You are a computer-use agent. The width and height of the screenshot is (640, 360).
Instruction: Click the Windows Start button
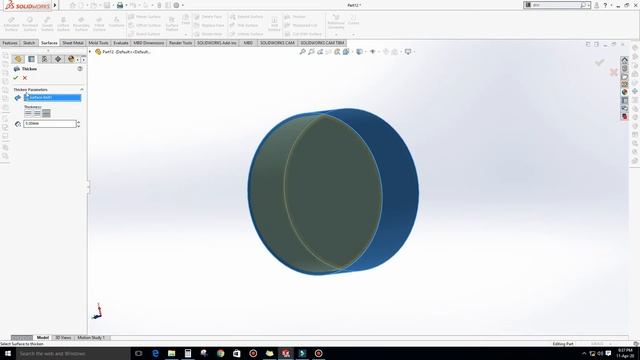pyautogui.click(x=8, y=353)
